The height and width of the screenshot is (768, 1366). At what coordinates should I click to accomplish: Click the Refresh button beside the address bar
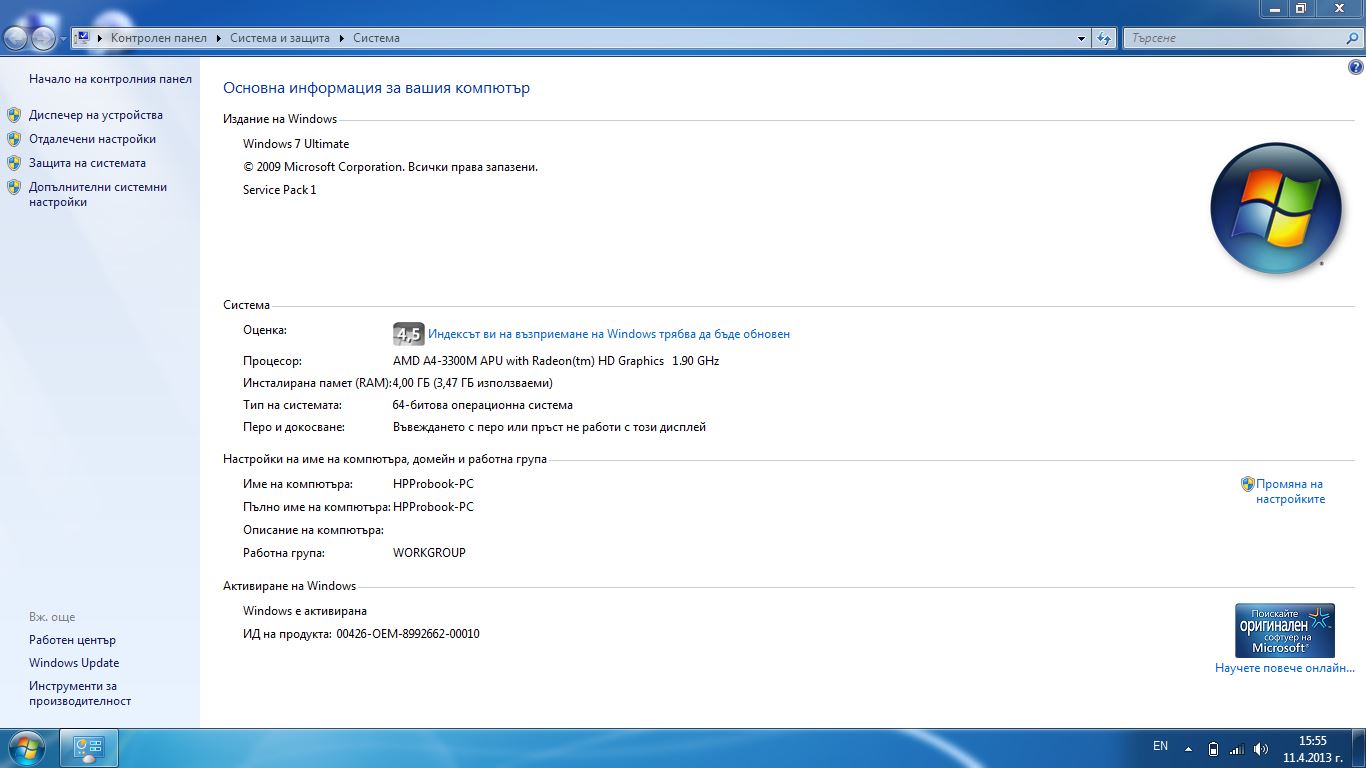(1104, 38)
